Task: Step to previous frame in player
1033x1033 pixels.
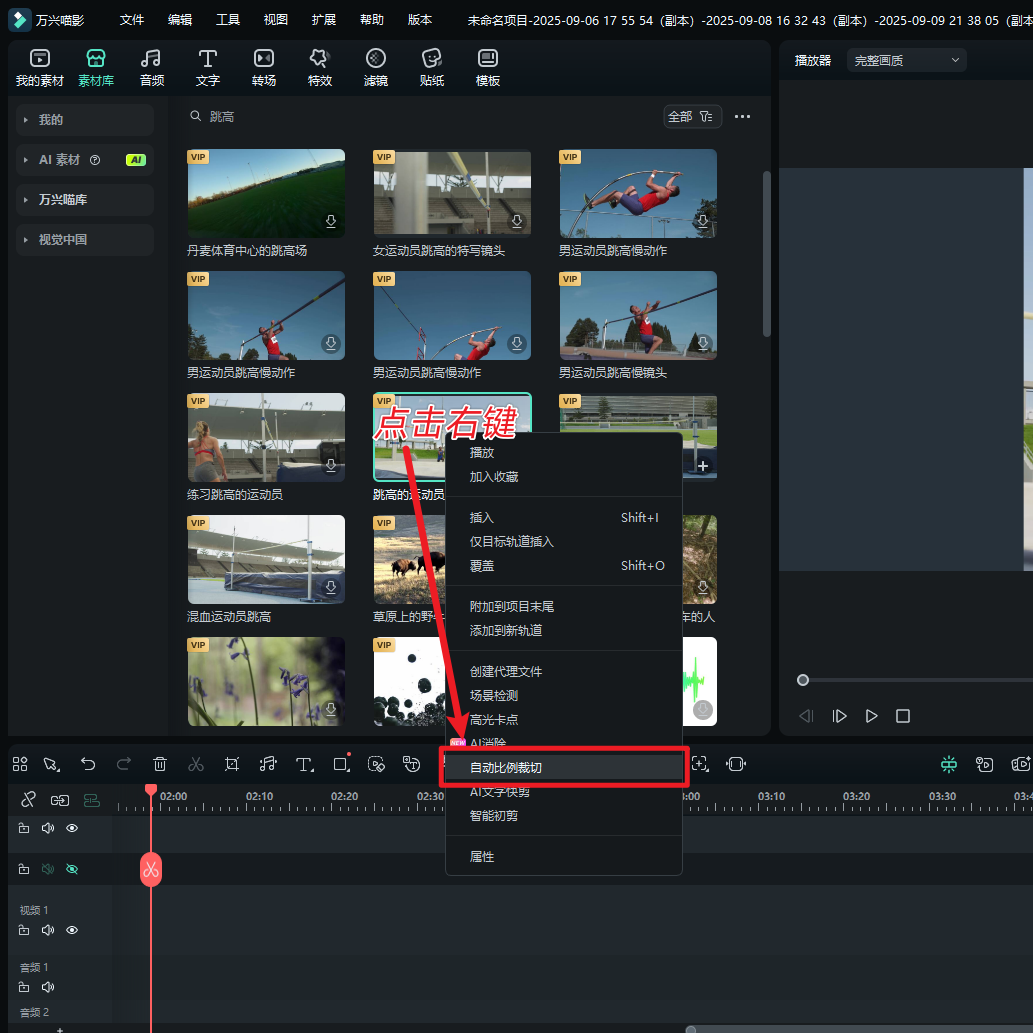Action: click(806, 716)
